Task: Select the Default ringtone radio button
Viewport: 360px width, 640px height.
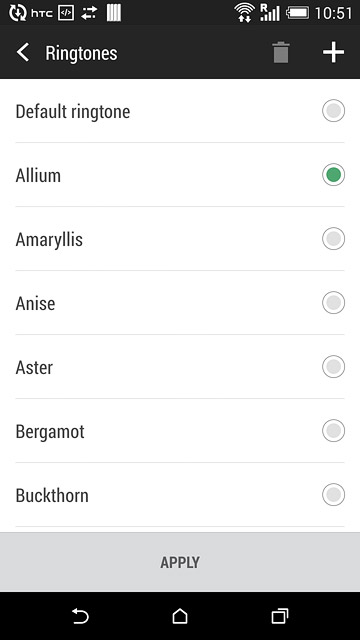Action: tap(333, 111)
